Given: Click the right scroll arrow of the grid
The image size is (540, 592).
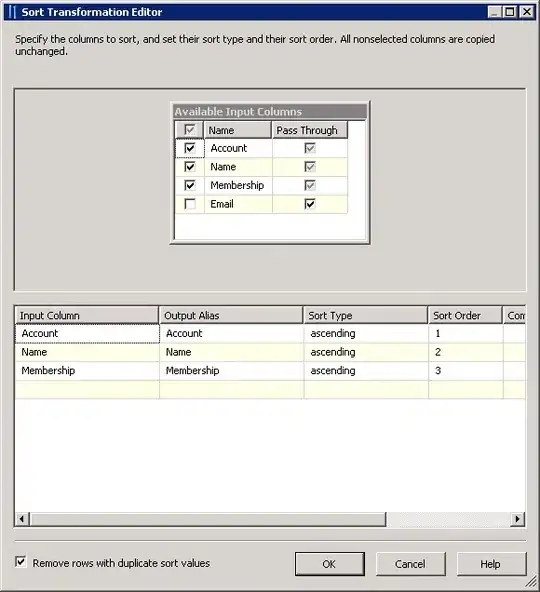Looking at the screenshot, I should (517, 519).
